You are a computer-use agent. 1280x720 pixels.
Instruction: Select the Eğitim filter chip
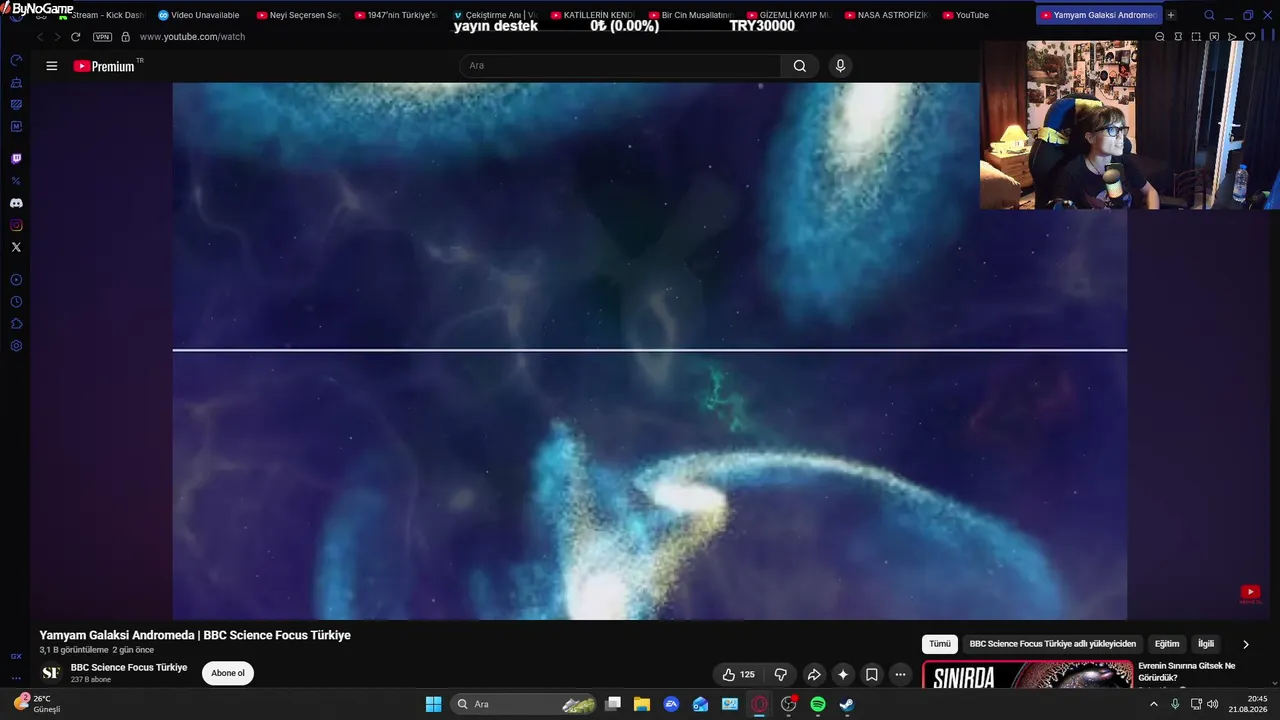pos(1167,644)
